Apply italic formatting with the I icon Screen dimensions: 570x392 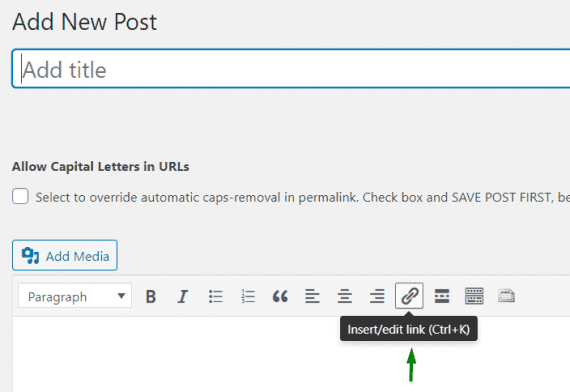coord(183,296)
